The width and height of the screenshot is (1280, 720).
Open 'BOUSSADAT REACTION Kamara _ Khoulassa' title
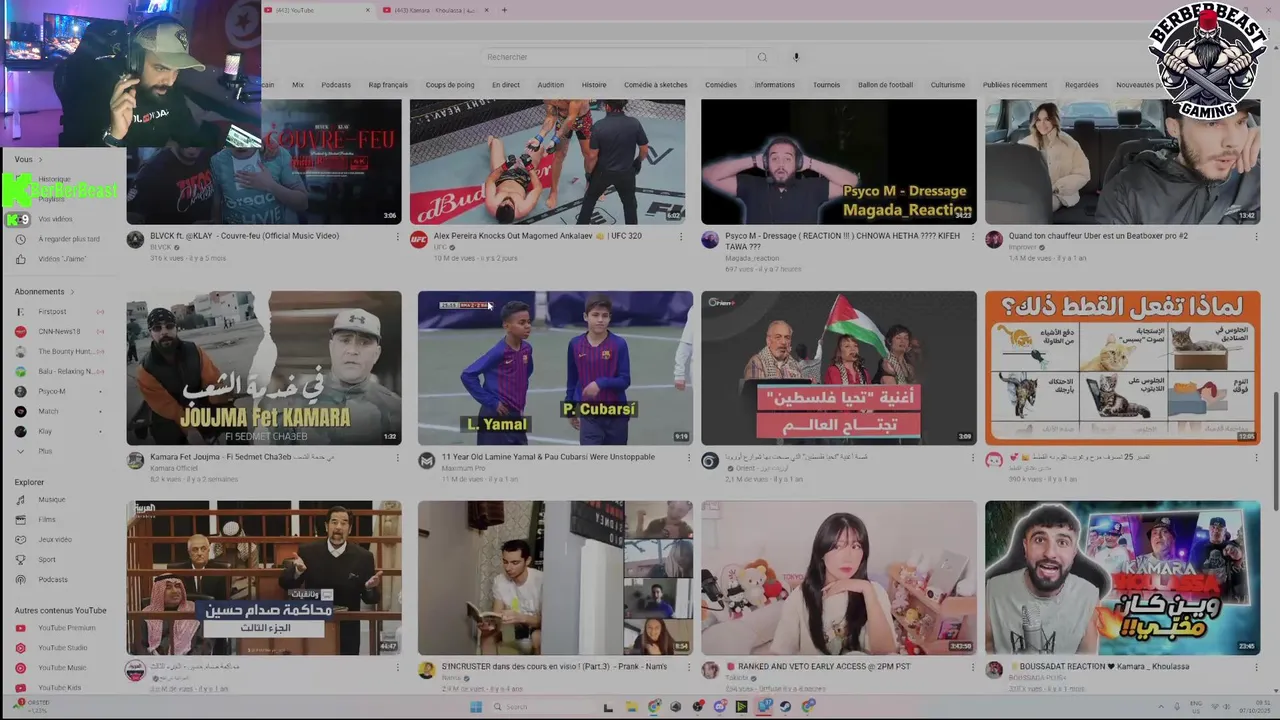point(1099,666)
